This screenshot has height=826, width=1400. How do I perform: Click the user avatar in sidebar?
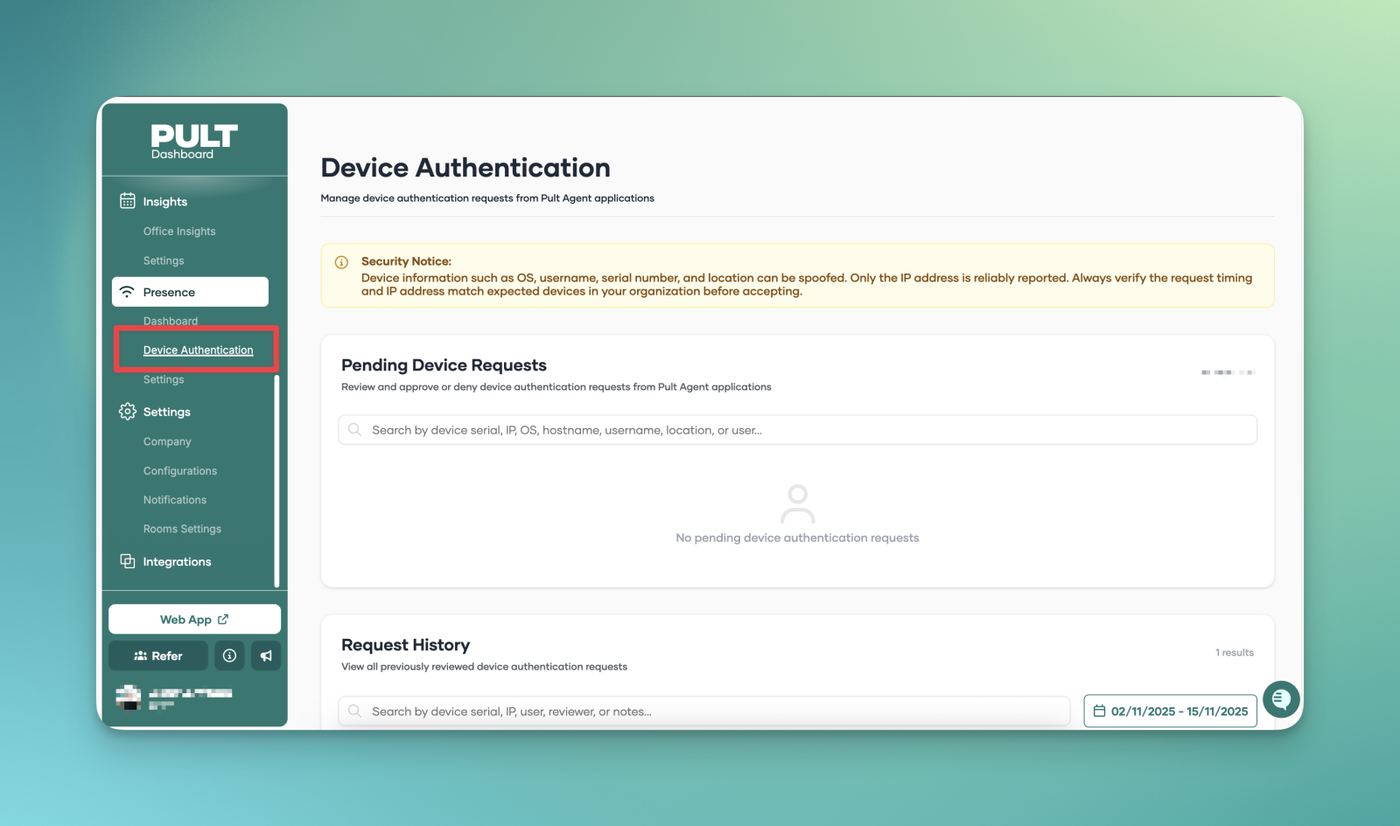pyautogui.click(x=128, y=697)
